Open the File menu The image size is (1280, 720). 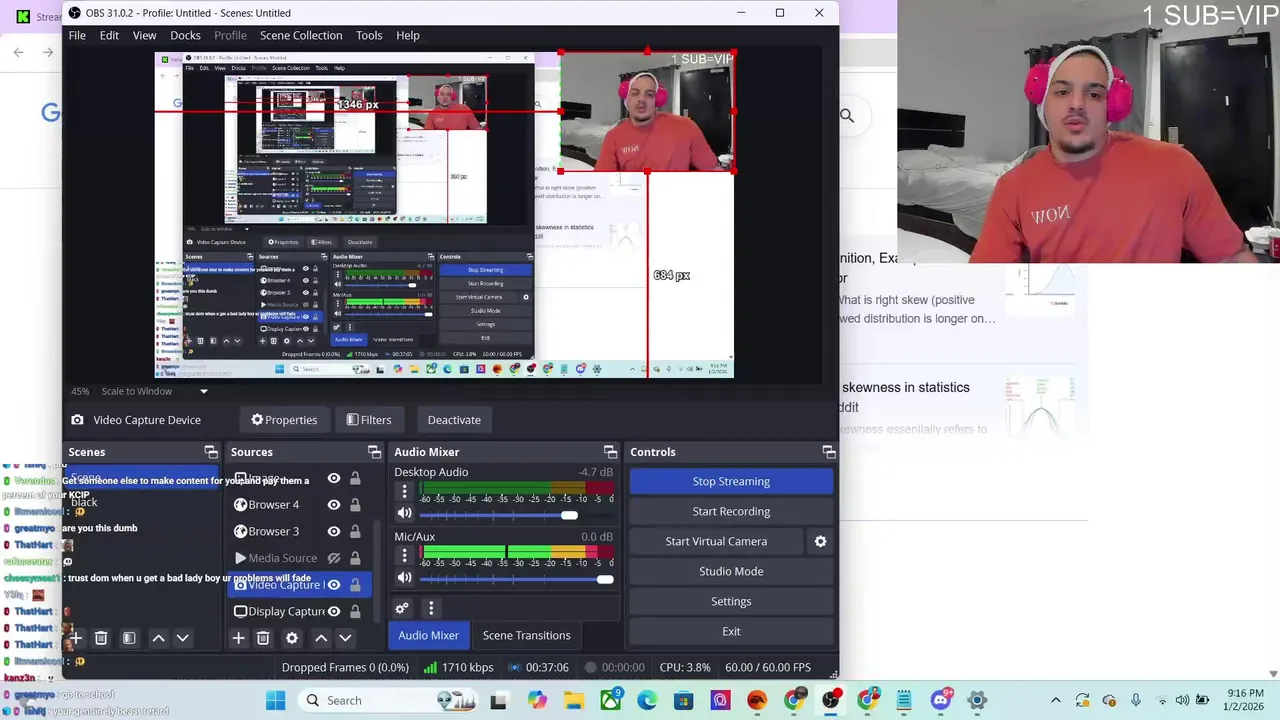tap(77, 35)
